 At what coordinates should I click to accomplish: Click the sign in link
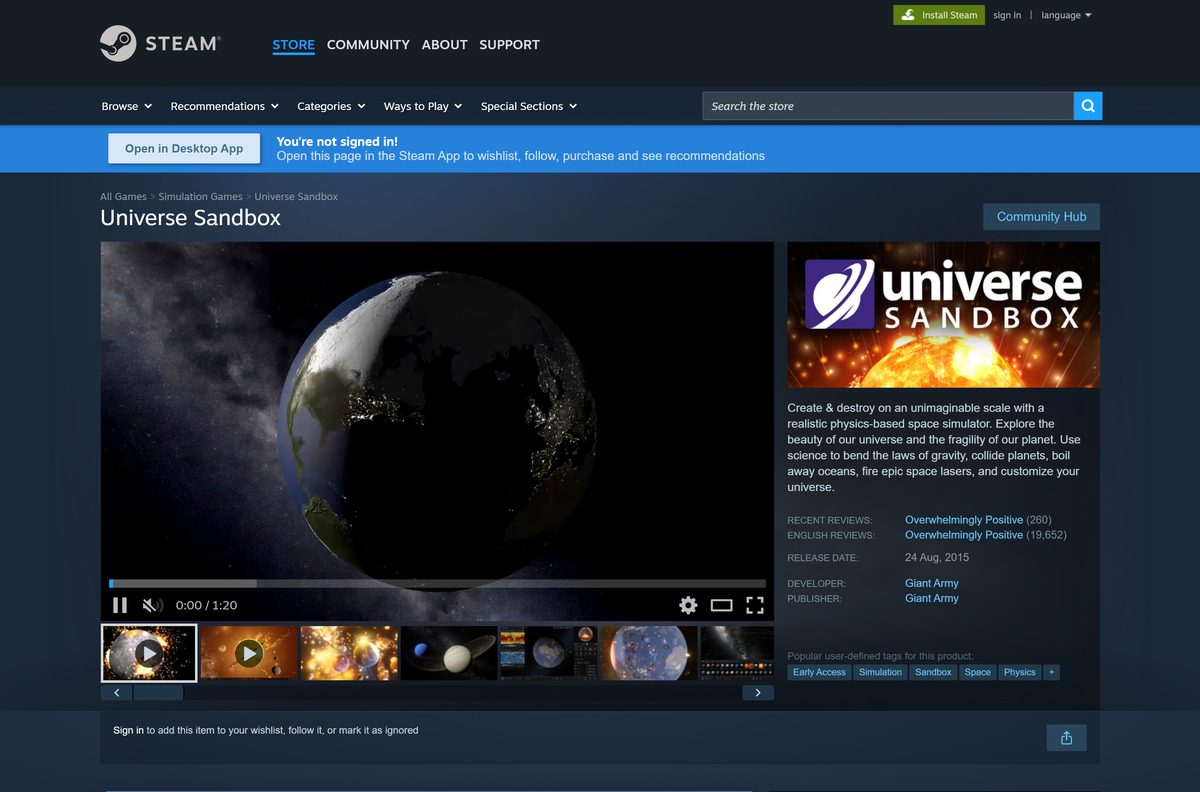pos(1007,15)
